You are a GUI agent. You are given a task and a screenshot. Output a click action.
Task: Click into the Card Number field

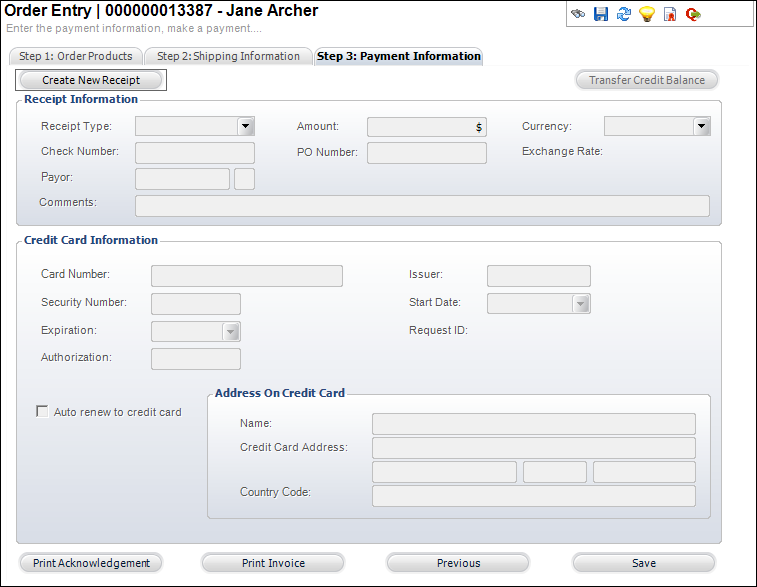coord(247,276)
